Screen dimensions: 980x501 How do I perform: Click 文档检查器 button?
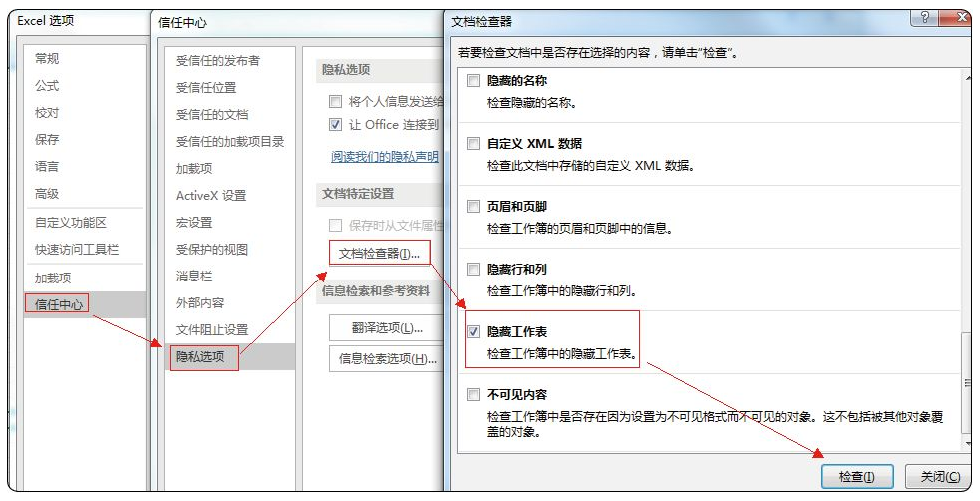click(380, 253)
